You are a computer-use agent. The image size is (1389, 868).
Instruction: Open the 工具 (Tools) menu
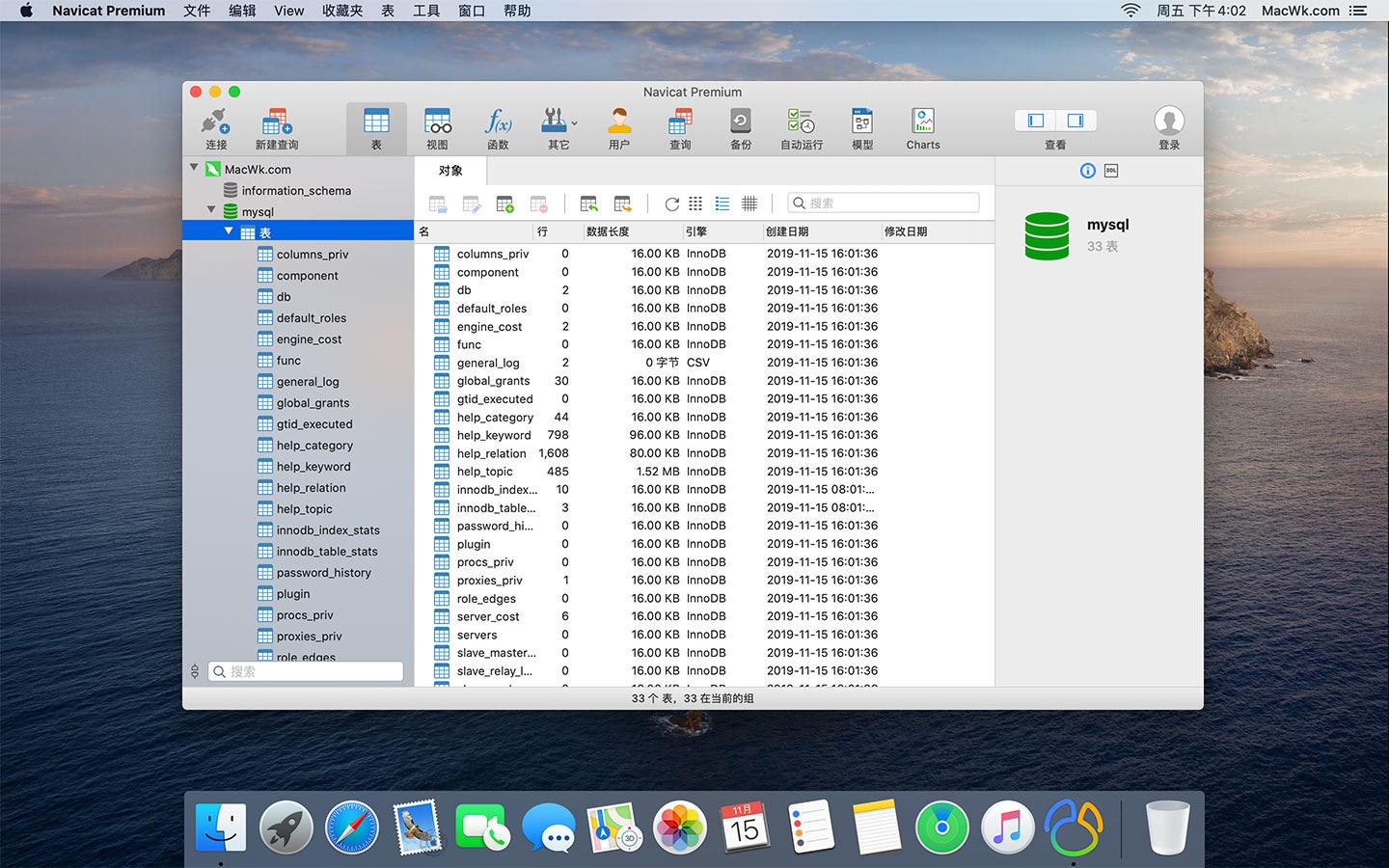pyautogui.click(x=426, y=11)
